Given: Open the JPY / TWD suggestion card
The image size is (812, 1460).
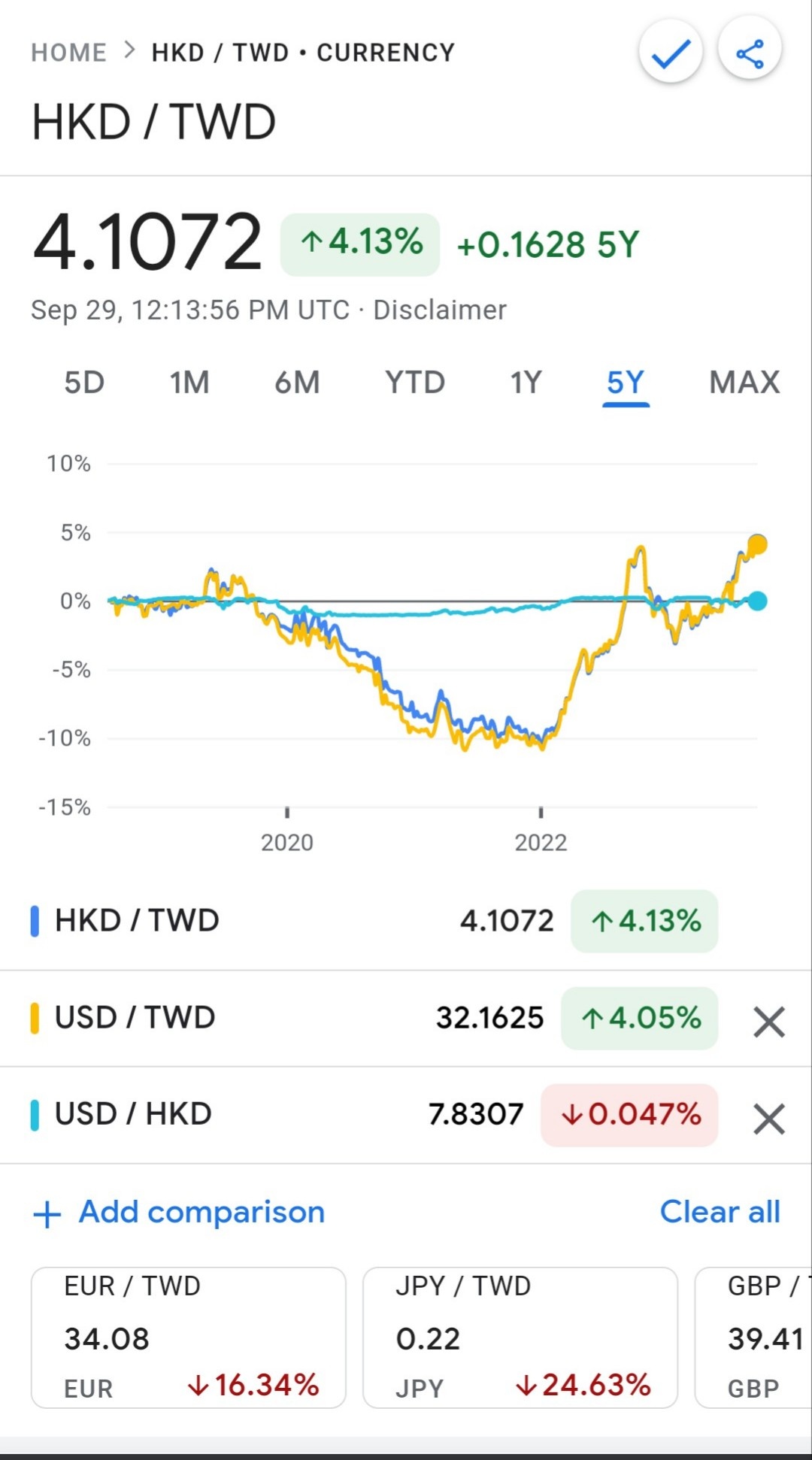Looking at the screenshot, I should point(520,1337).
